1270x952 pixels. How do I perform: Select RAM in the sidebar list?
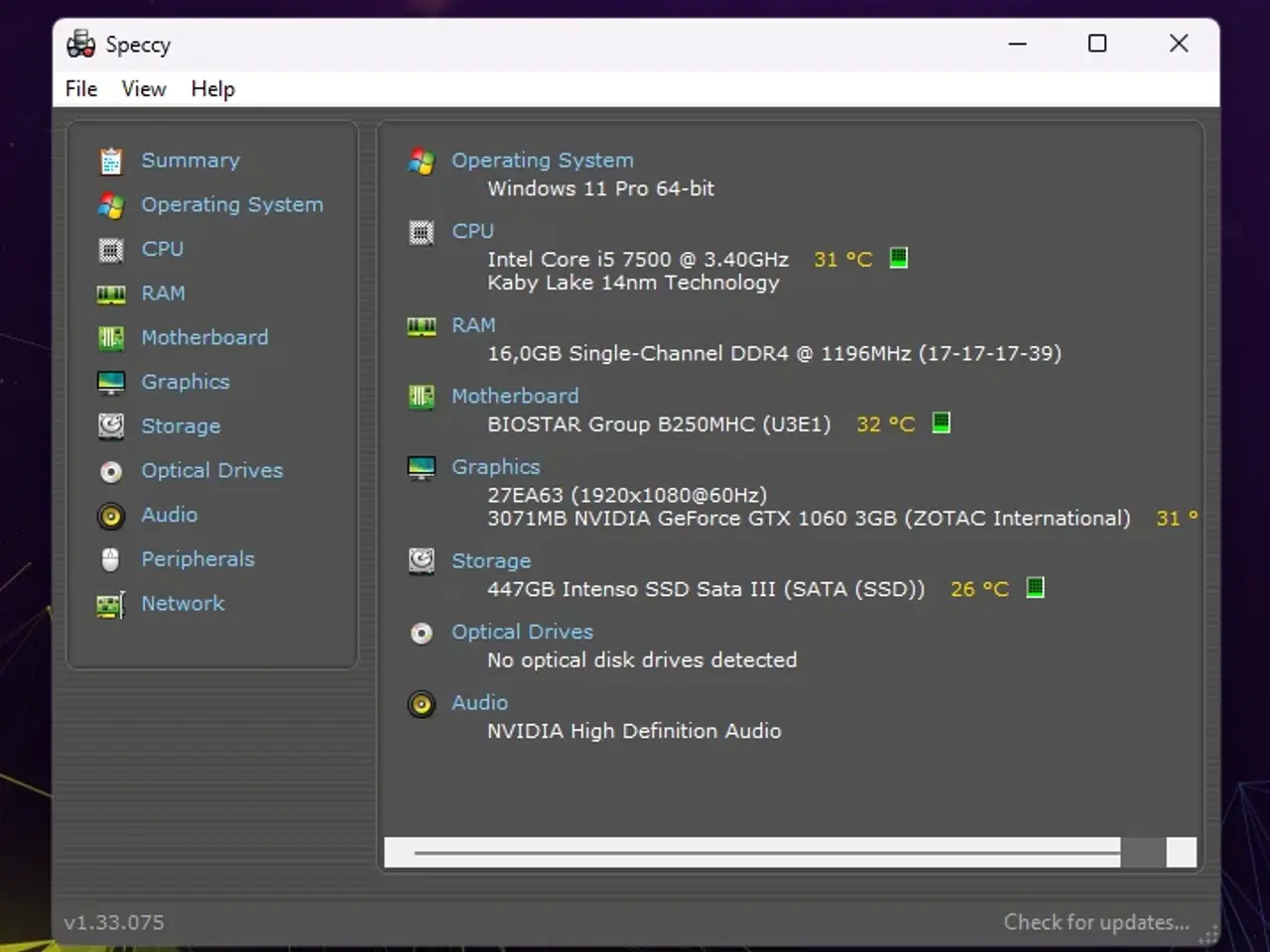click(x=163, y=294)
